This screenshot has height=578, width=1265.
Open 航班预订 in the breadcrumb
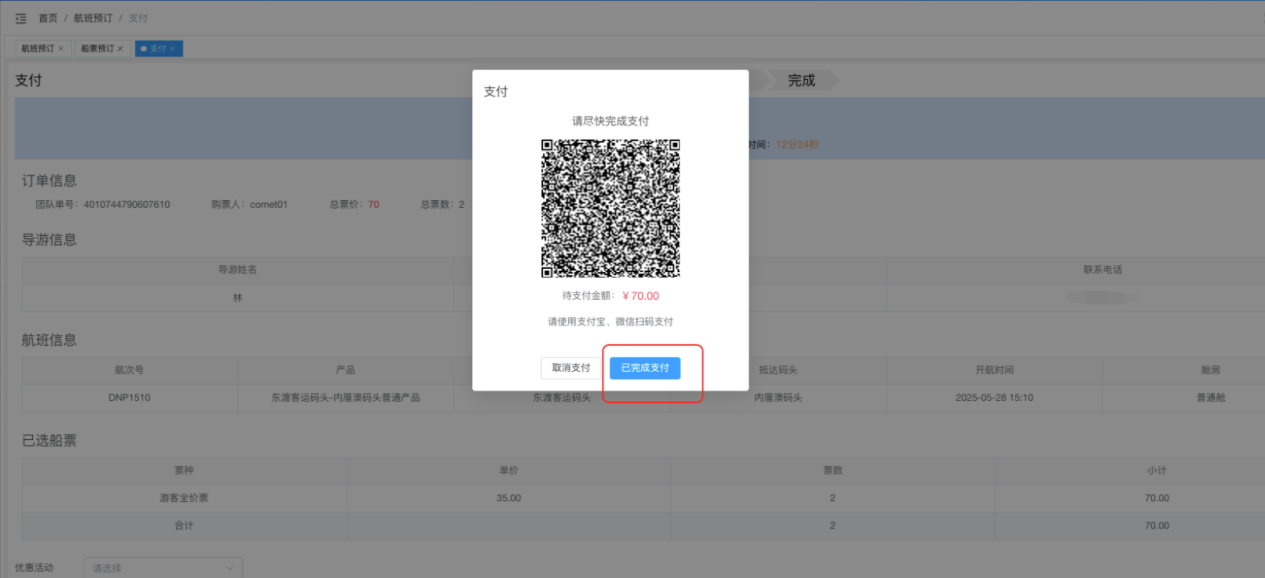(x=93, y=19)
